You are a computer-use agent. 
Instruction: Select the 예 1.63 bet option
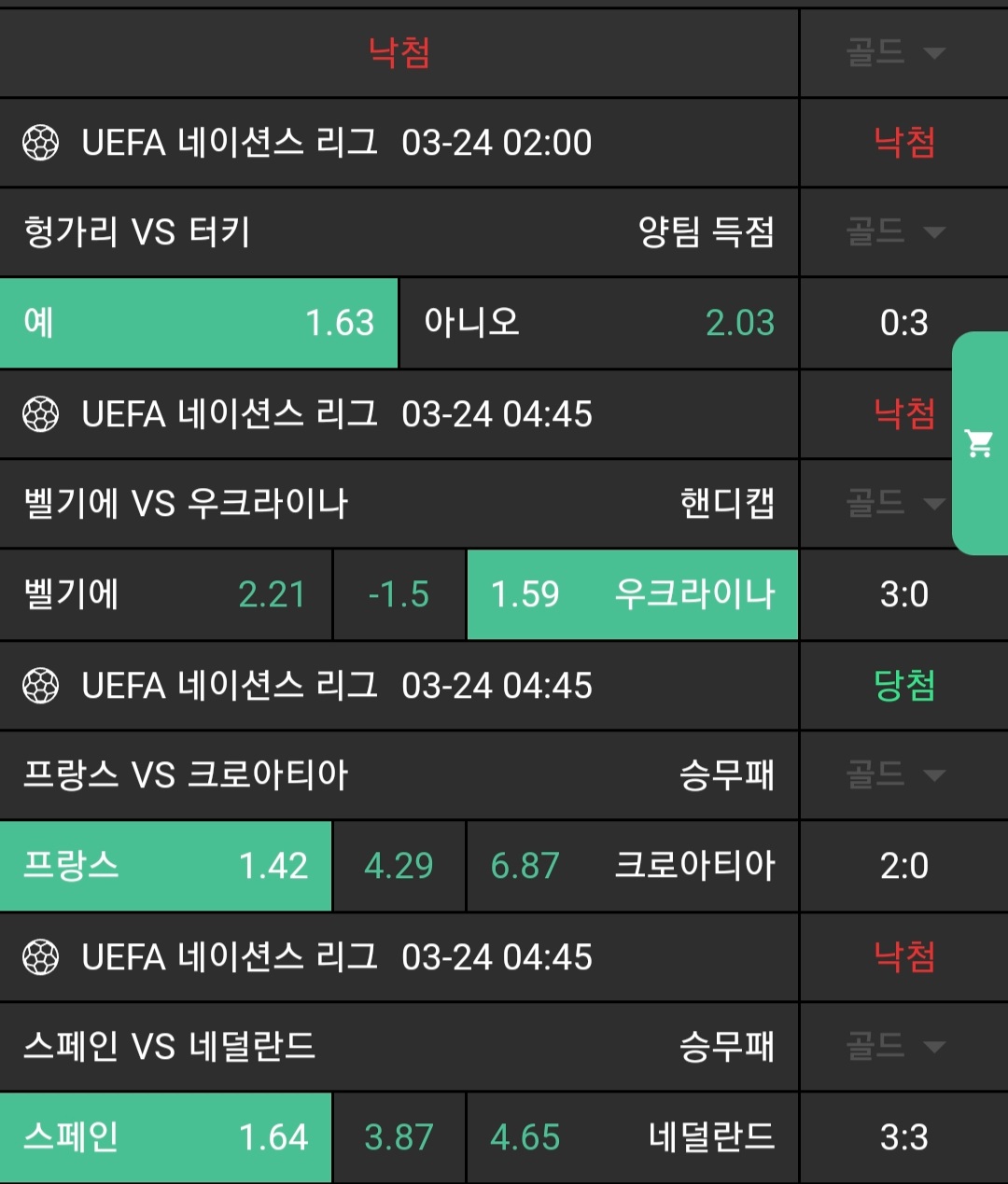coord(199,323)
